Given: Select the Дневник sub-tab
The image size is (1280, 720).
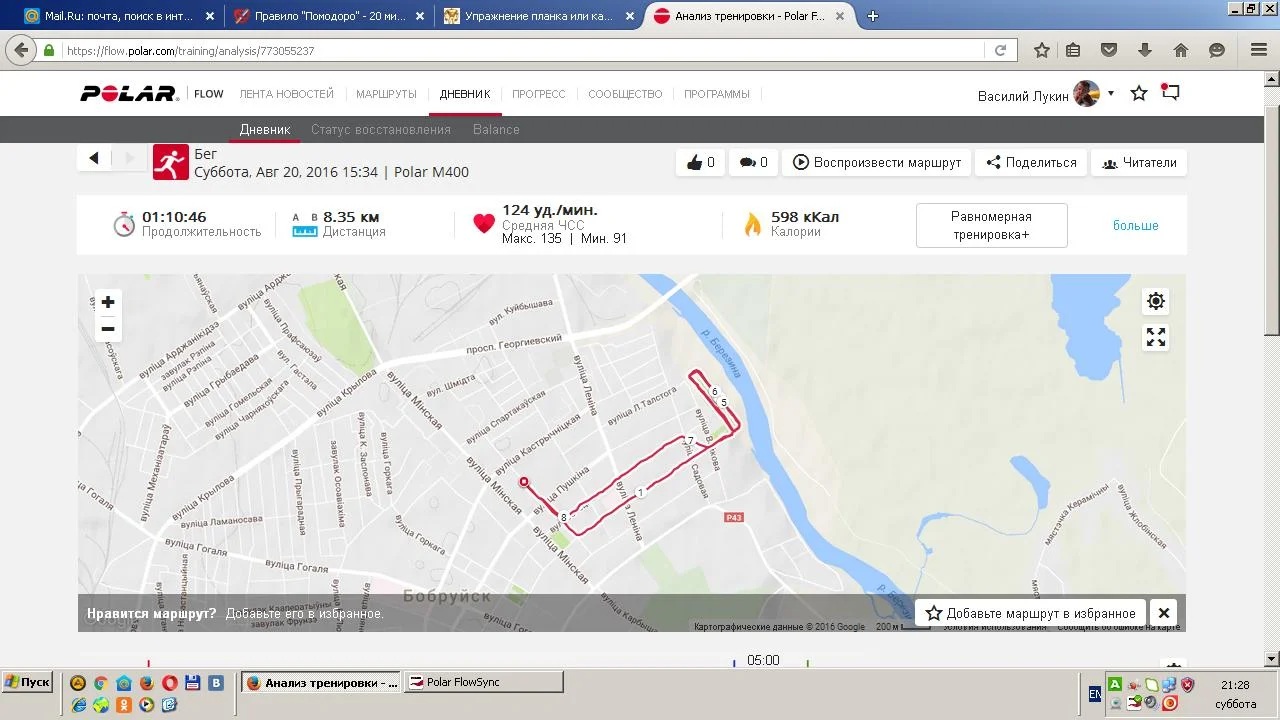Looking at the screenshot, I should coord(265,129).
